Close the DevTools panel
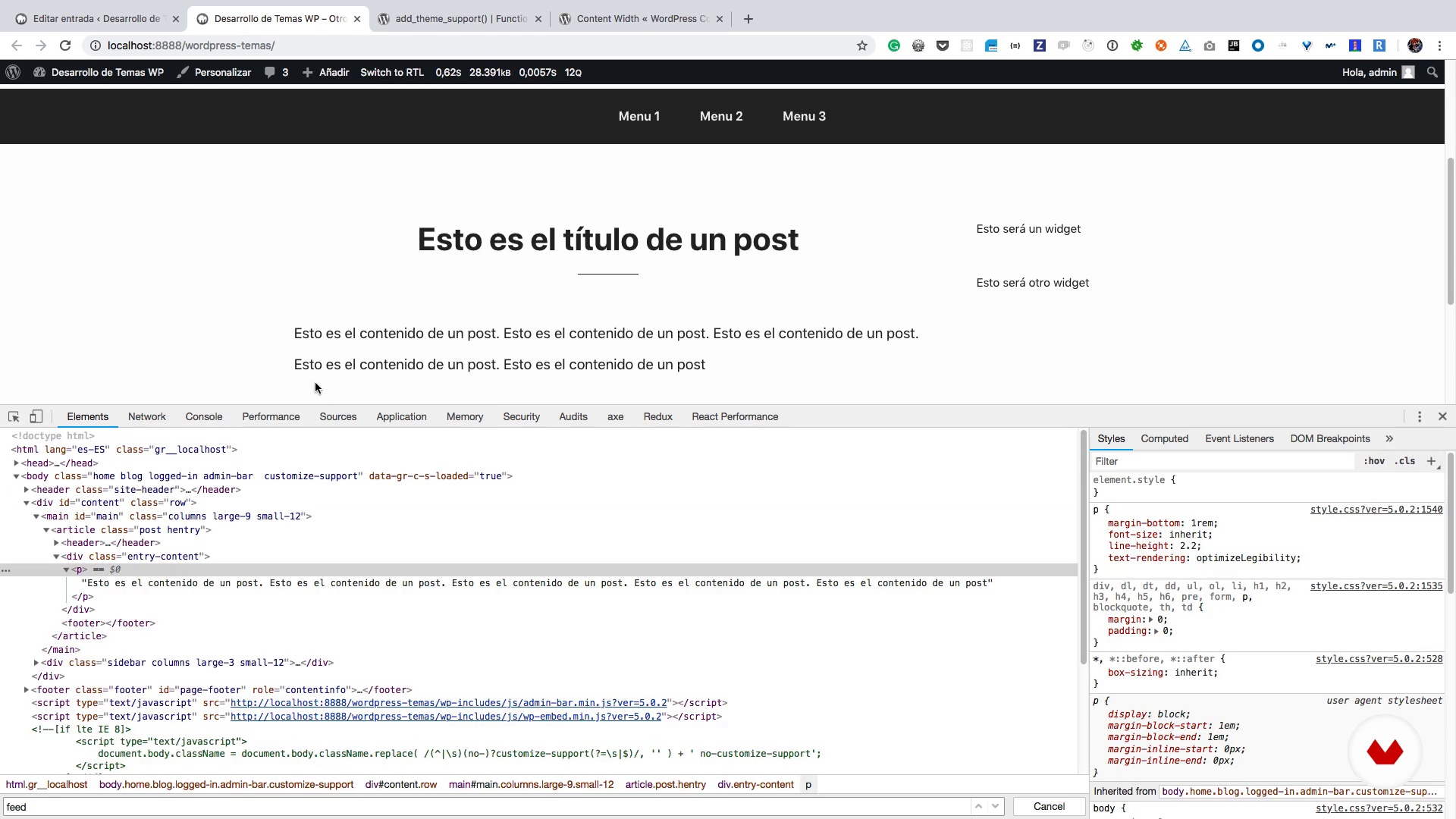 [x=1442, y=416]
